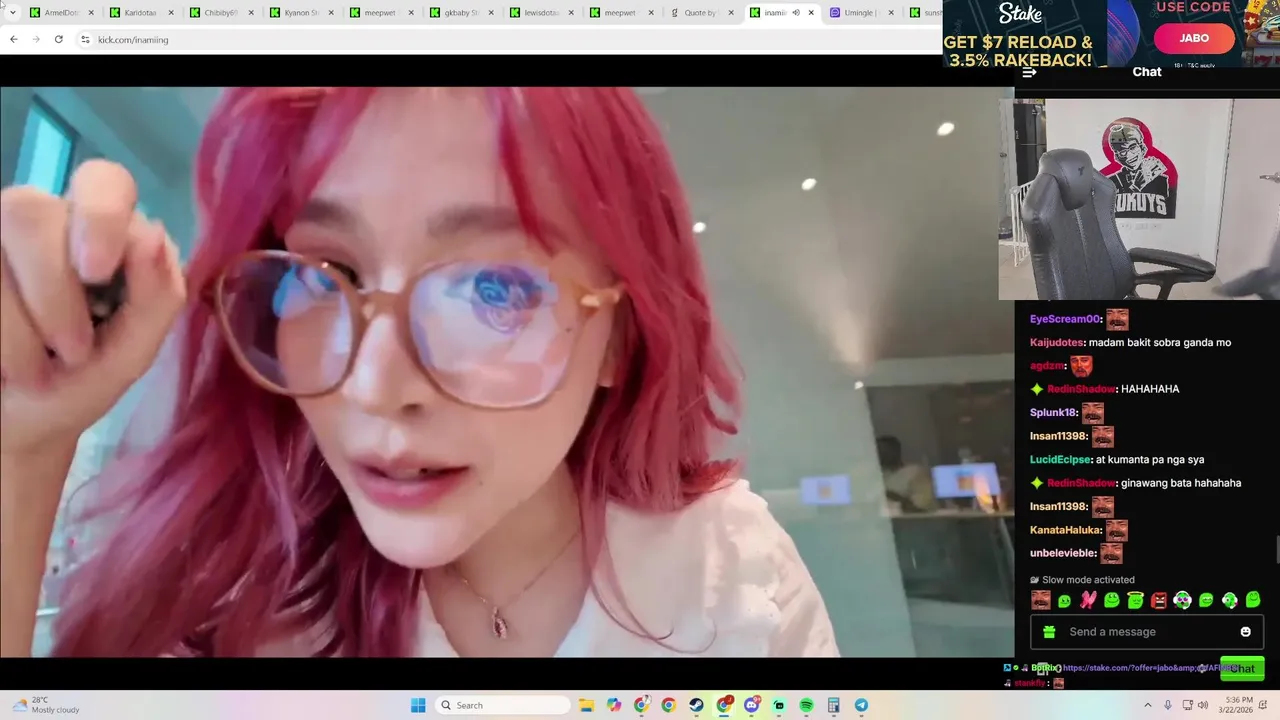Open the green gift icon in message box

1049,632
